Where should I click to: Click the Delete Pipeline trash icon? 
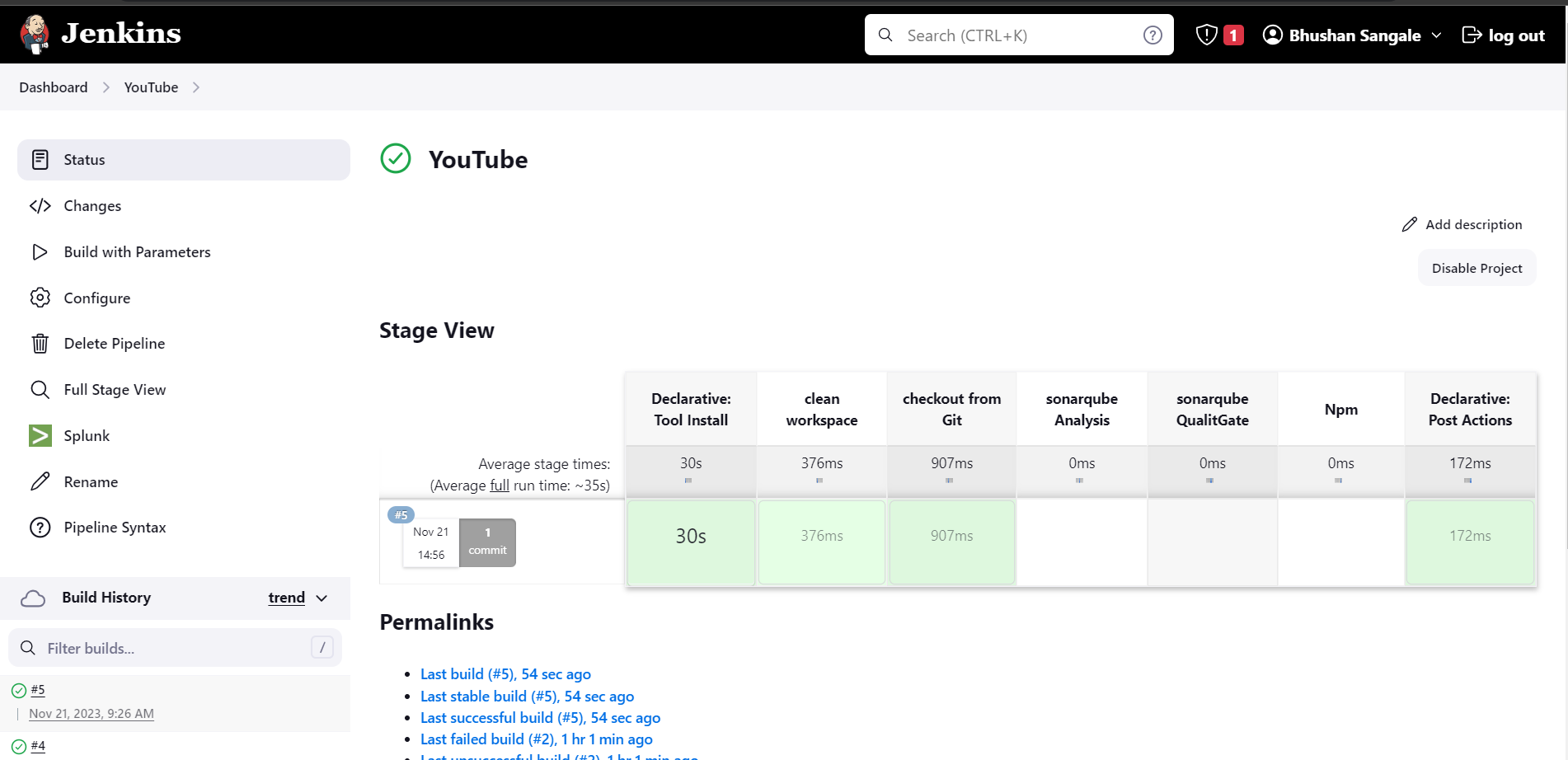(40, 344)
